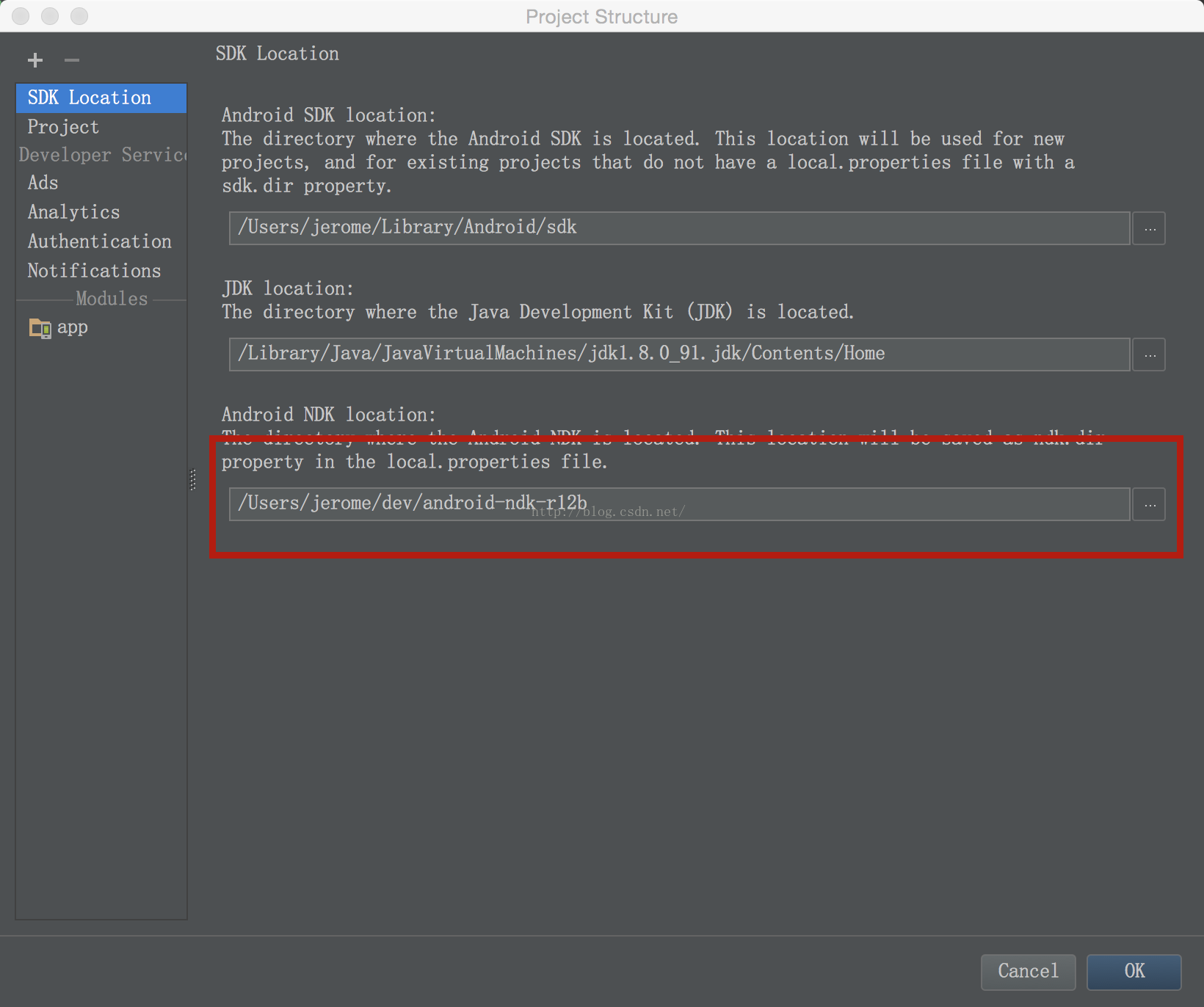Confirm the dialog with OK

(1134, 972)
